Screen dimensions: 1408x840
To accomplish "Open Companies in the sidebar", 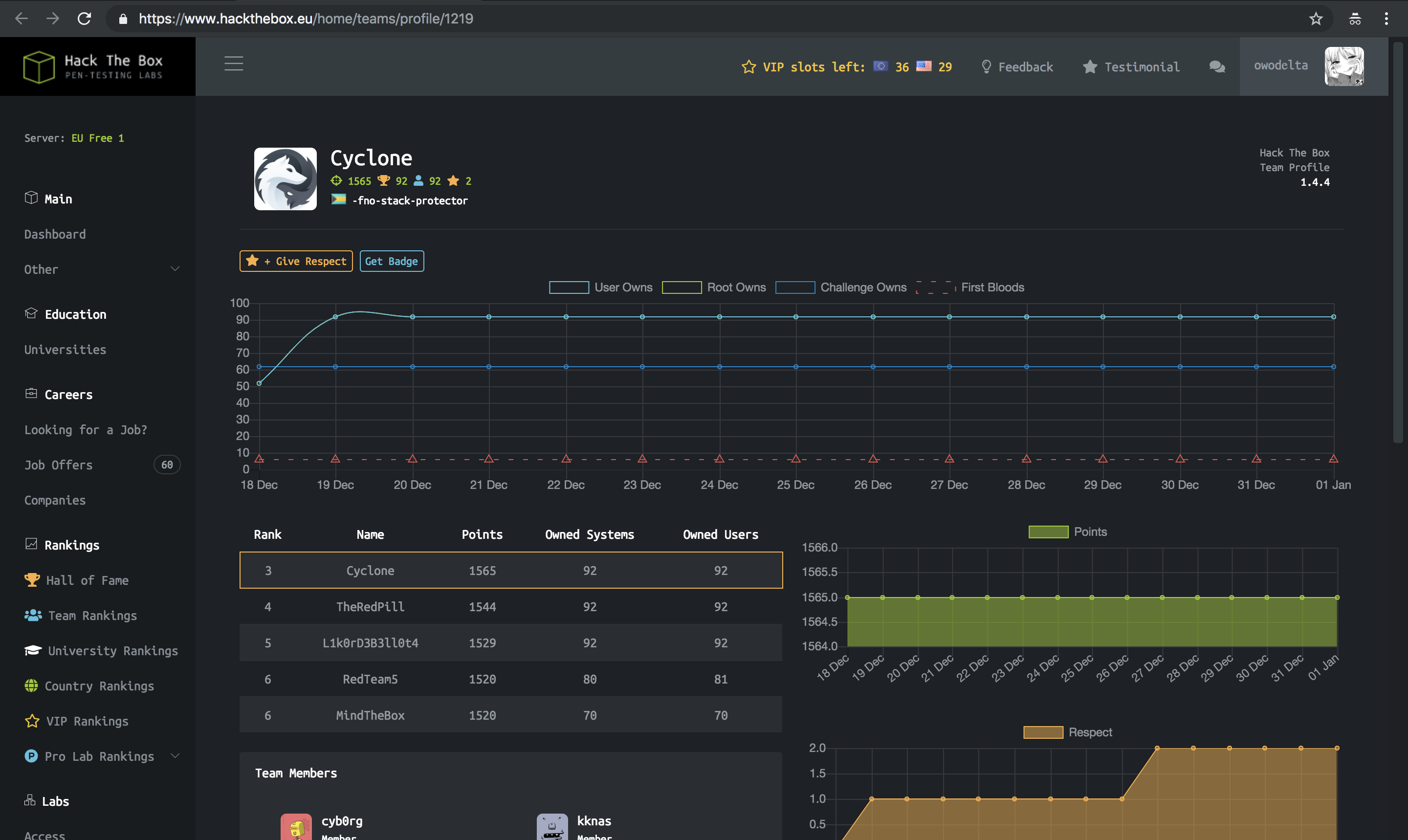I will [x=55, y=500].
